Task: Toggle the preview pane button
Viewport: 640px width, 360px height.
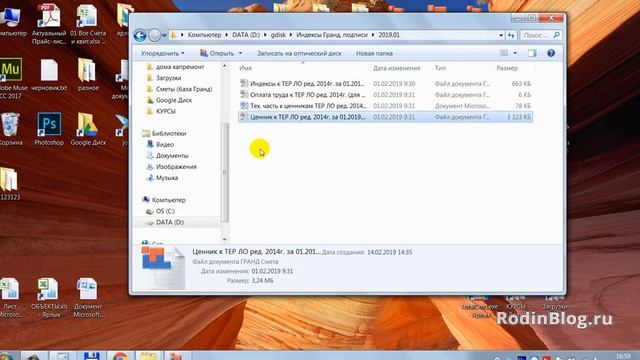Action: pyautogui.click(x=532, y=53)
